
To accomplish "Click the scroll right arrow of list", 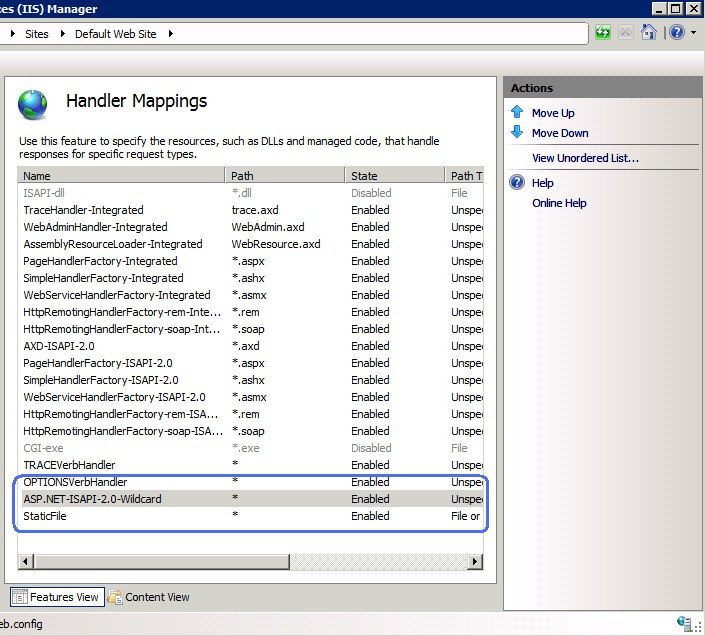I will 475,562.
